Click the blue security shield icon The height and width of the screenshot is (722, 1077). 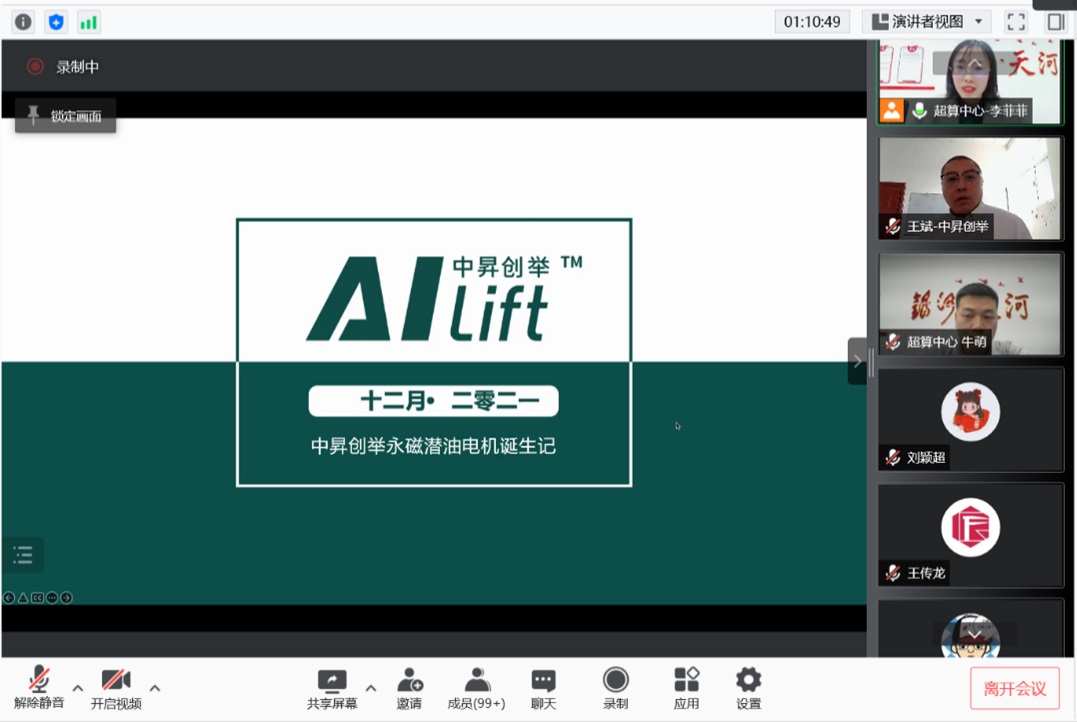[56, 22]
